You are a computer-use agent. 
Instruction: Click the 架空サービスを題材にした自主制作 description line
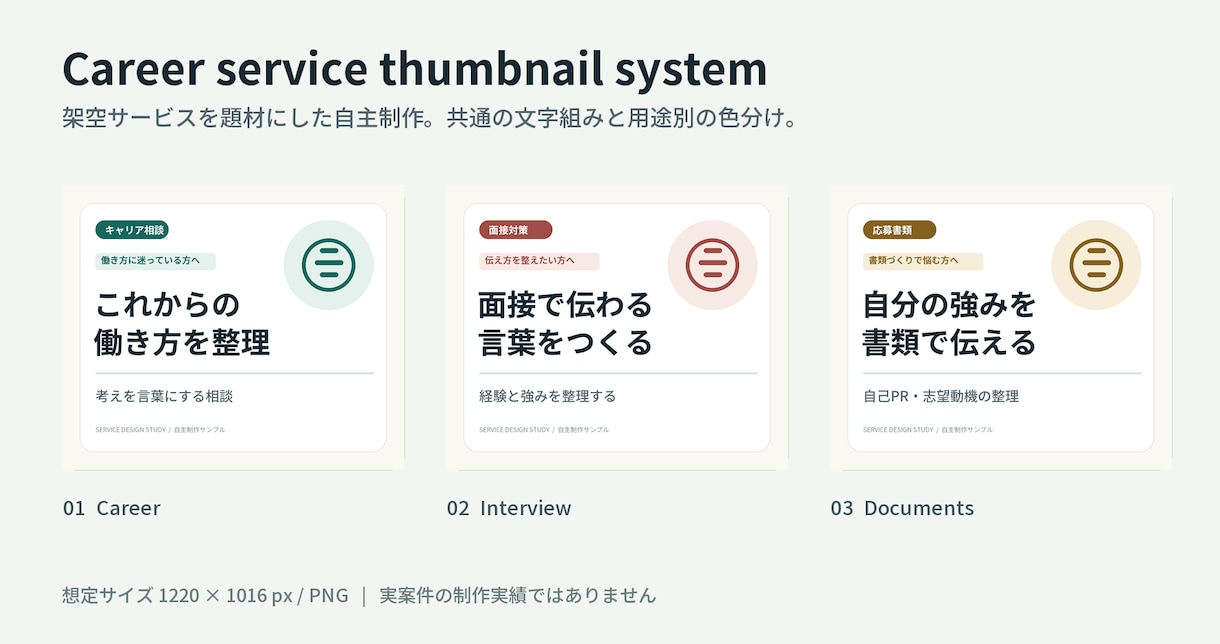tap(429, 118)
